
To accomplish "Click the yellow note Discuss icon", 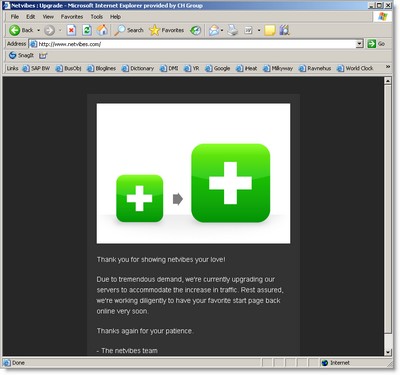I will [x=270, y=30].
